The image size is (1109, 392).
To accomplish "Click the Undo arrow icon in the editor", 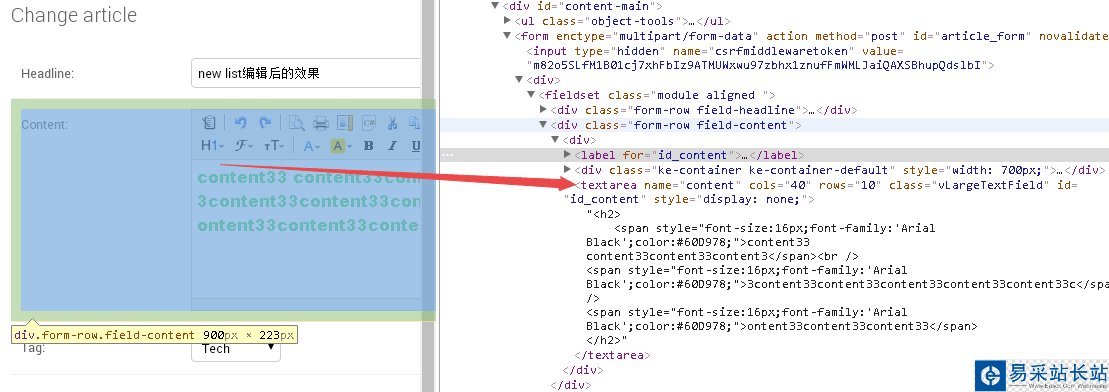I will click(240, 123).
